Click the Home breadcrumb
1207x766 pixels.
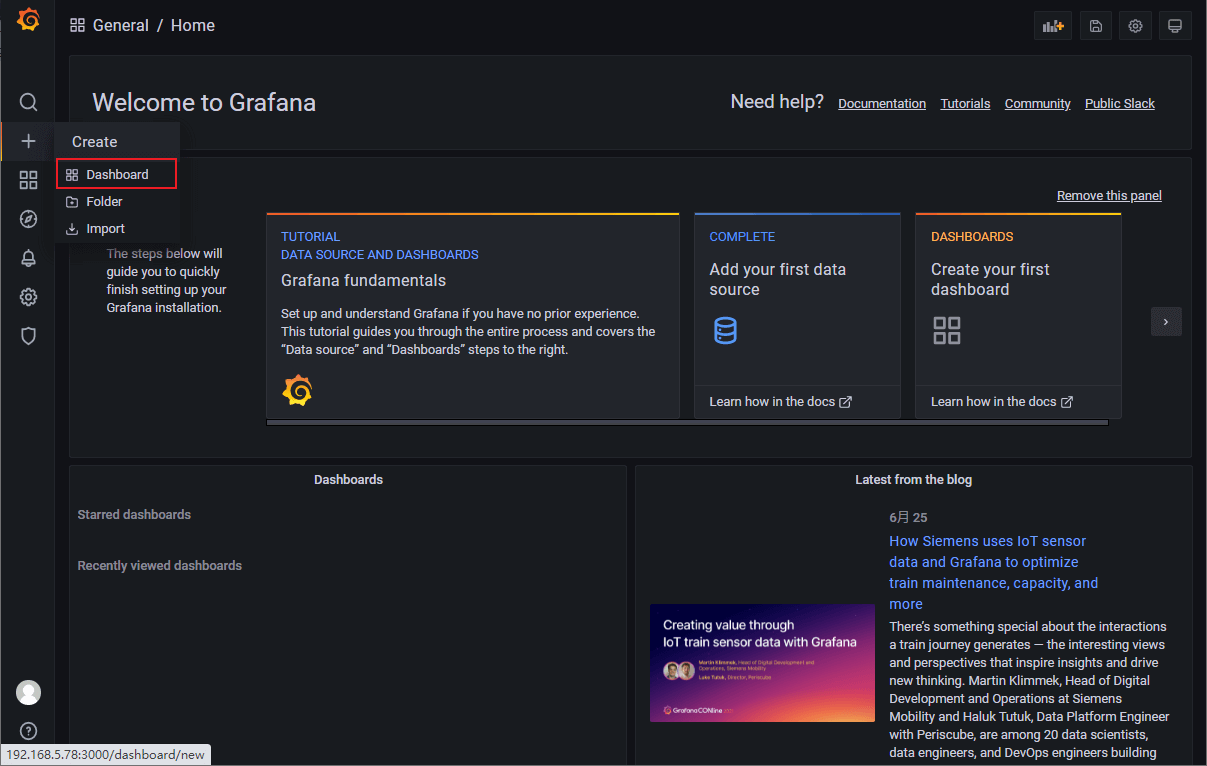coord(193,25)
